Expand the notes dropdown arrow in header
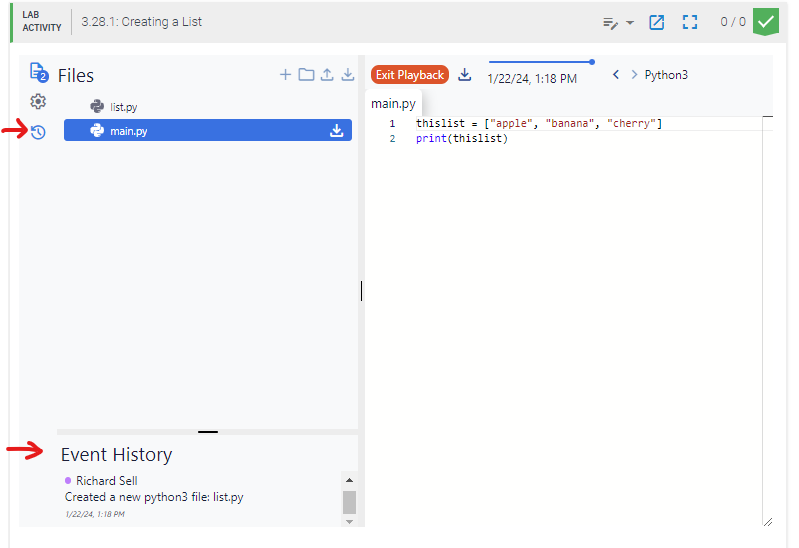 click(630, 22)
